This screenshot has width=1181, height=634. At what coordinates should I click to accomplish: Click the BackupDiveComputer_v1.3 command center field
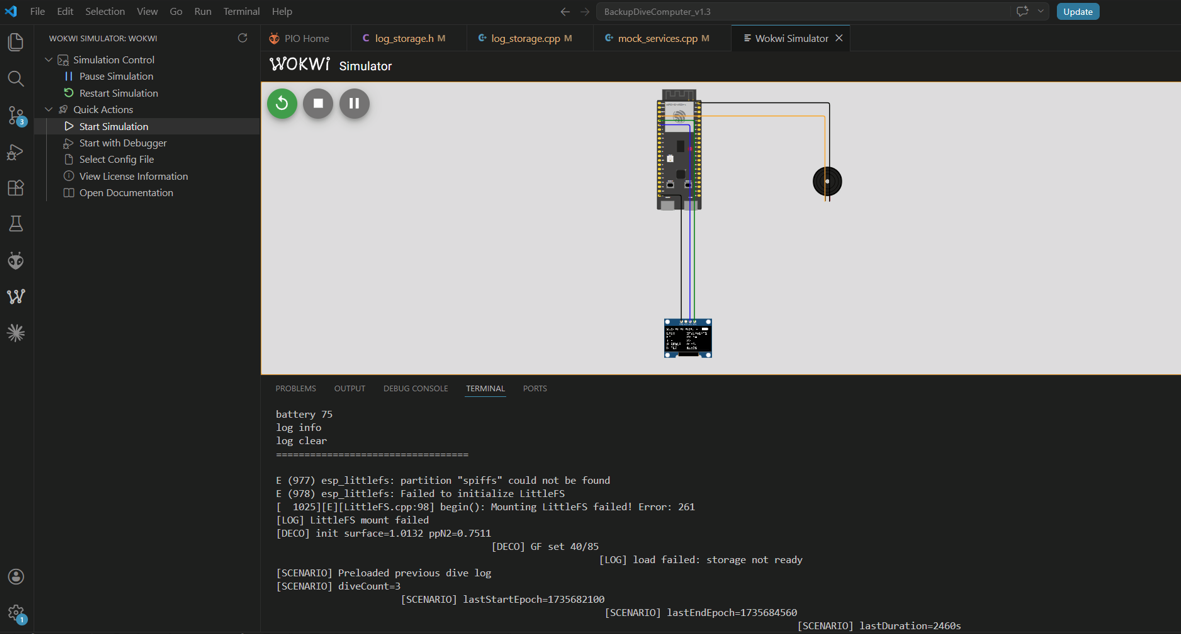pyautogui.click(x=806, y=11)
